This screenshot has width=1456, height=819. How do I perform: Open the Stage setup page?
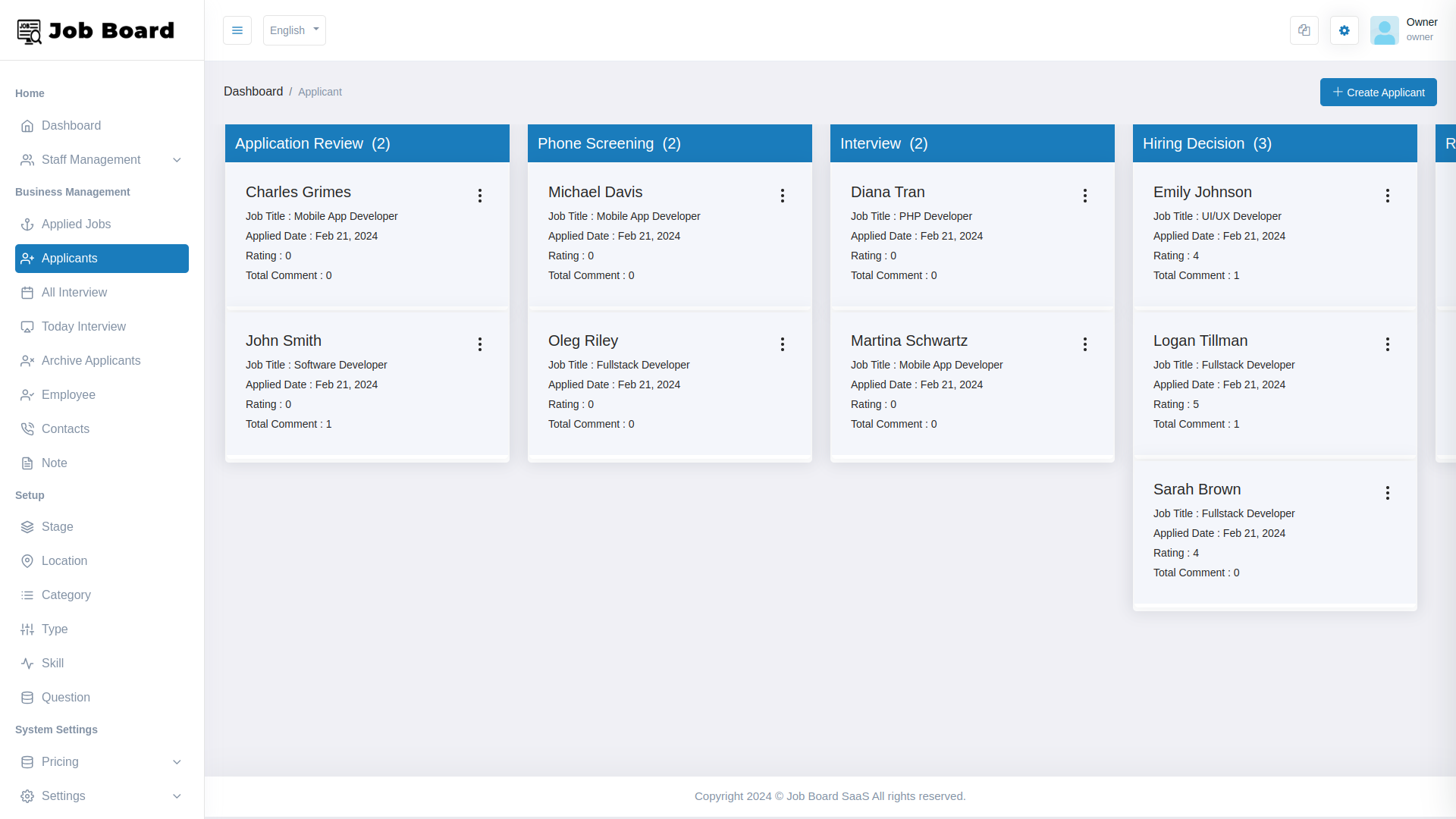click(58, 526)
